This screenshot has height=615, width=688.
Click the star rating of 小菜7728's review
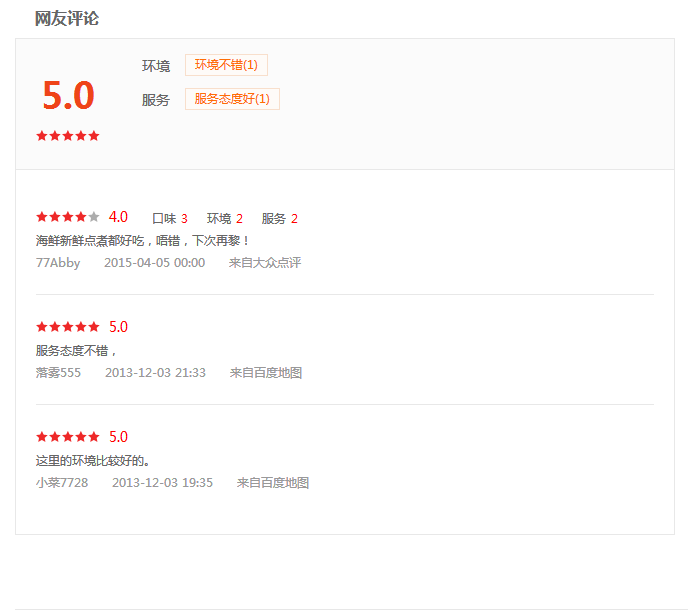tap(68, 437)
